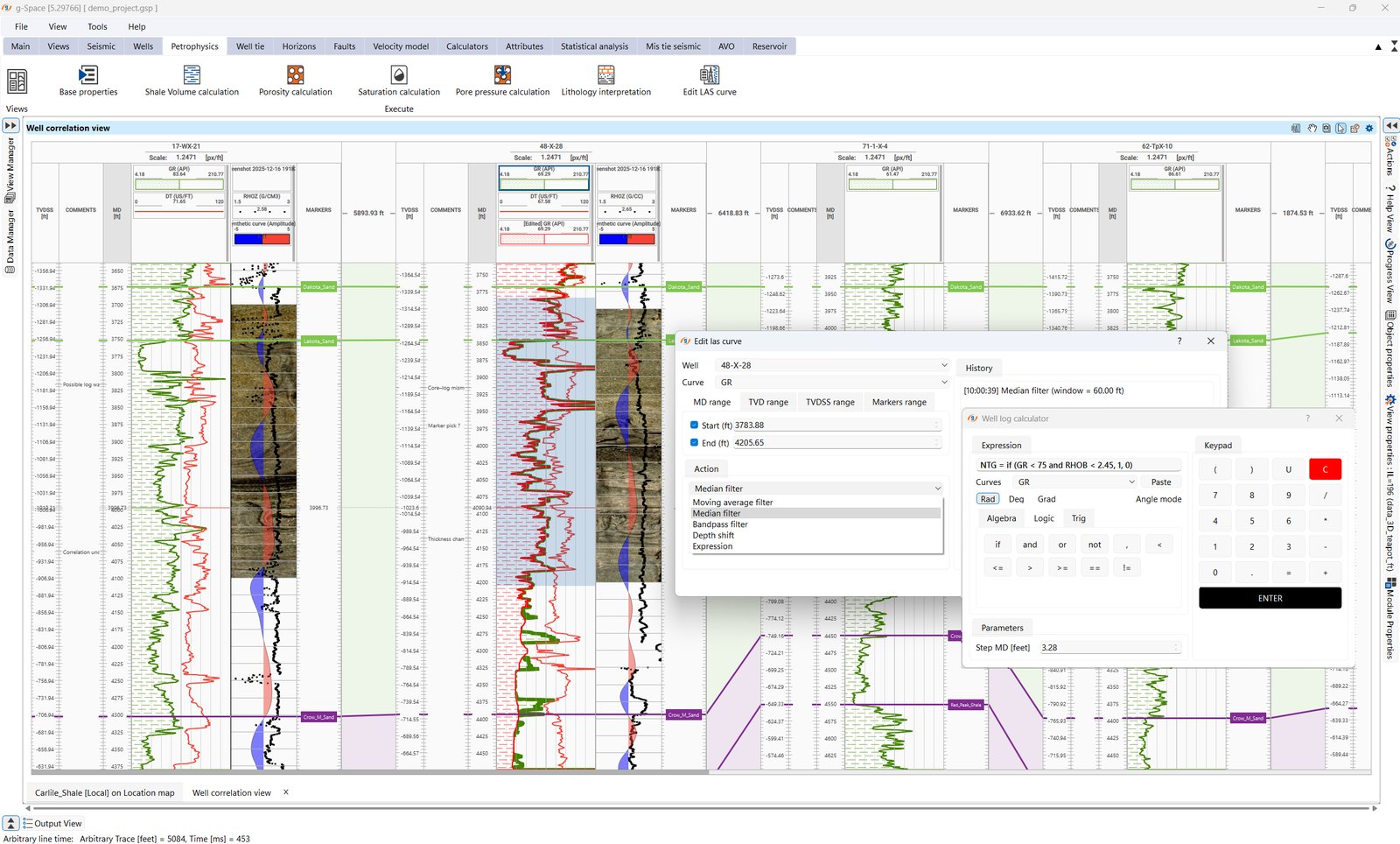Open the Curve dropdown showing GR

(832, 383)
